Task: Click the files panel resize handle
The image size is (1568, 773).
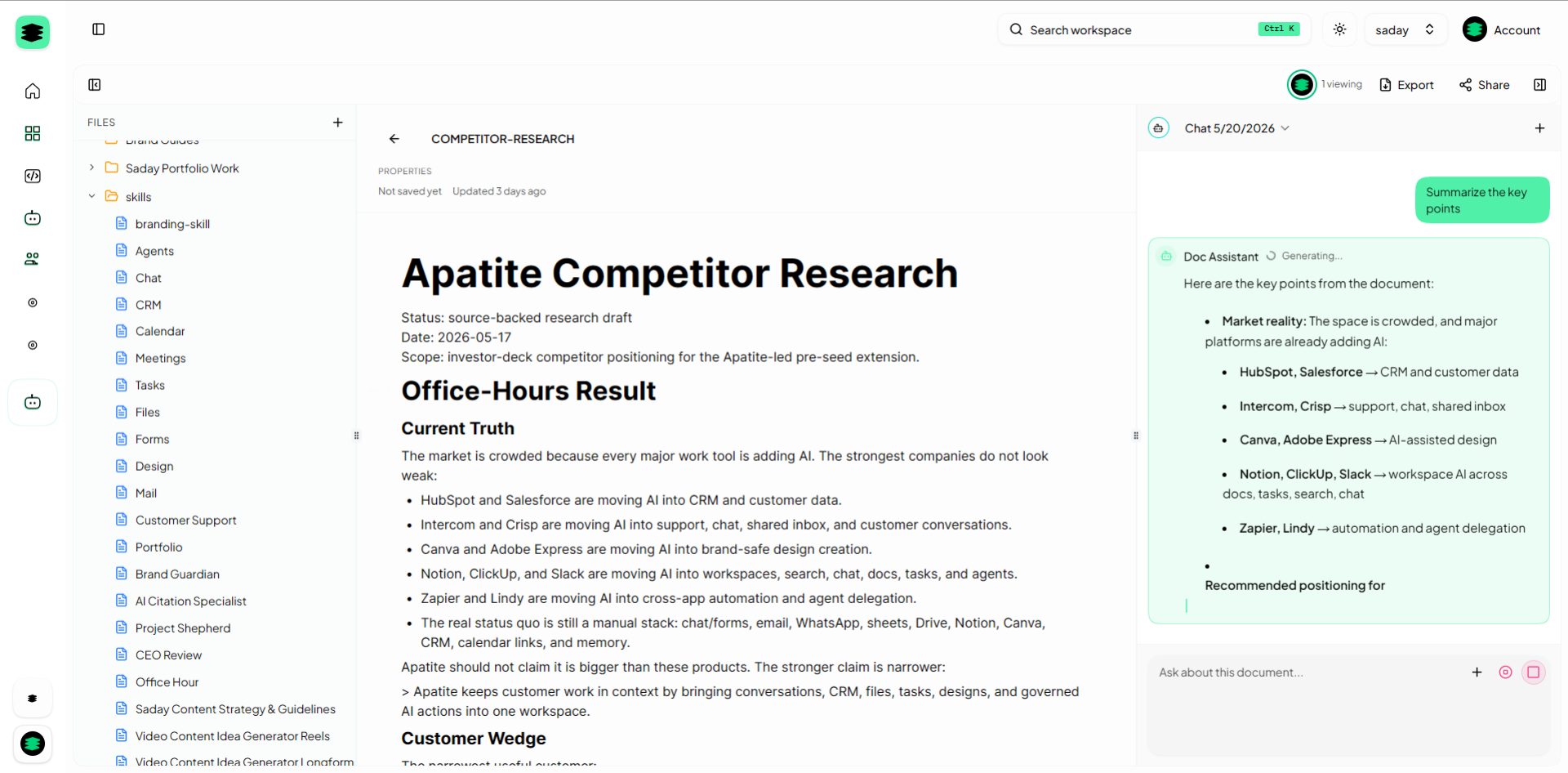Action: click(x=356, y=436)
